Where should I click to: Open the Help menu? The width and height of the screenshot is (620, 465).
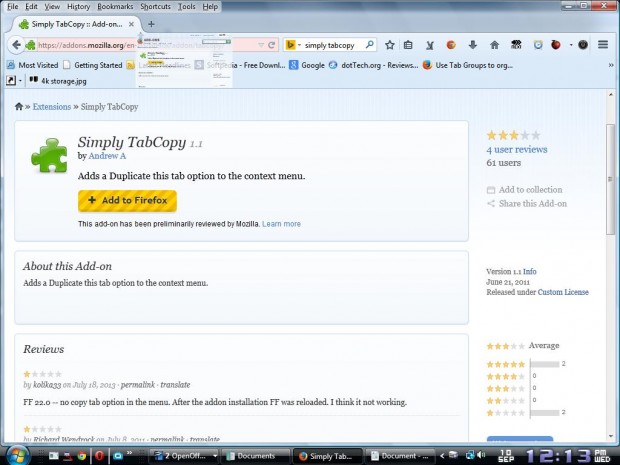click(x=210, y=6)
